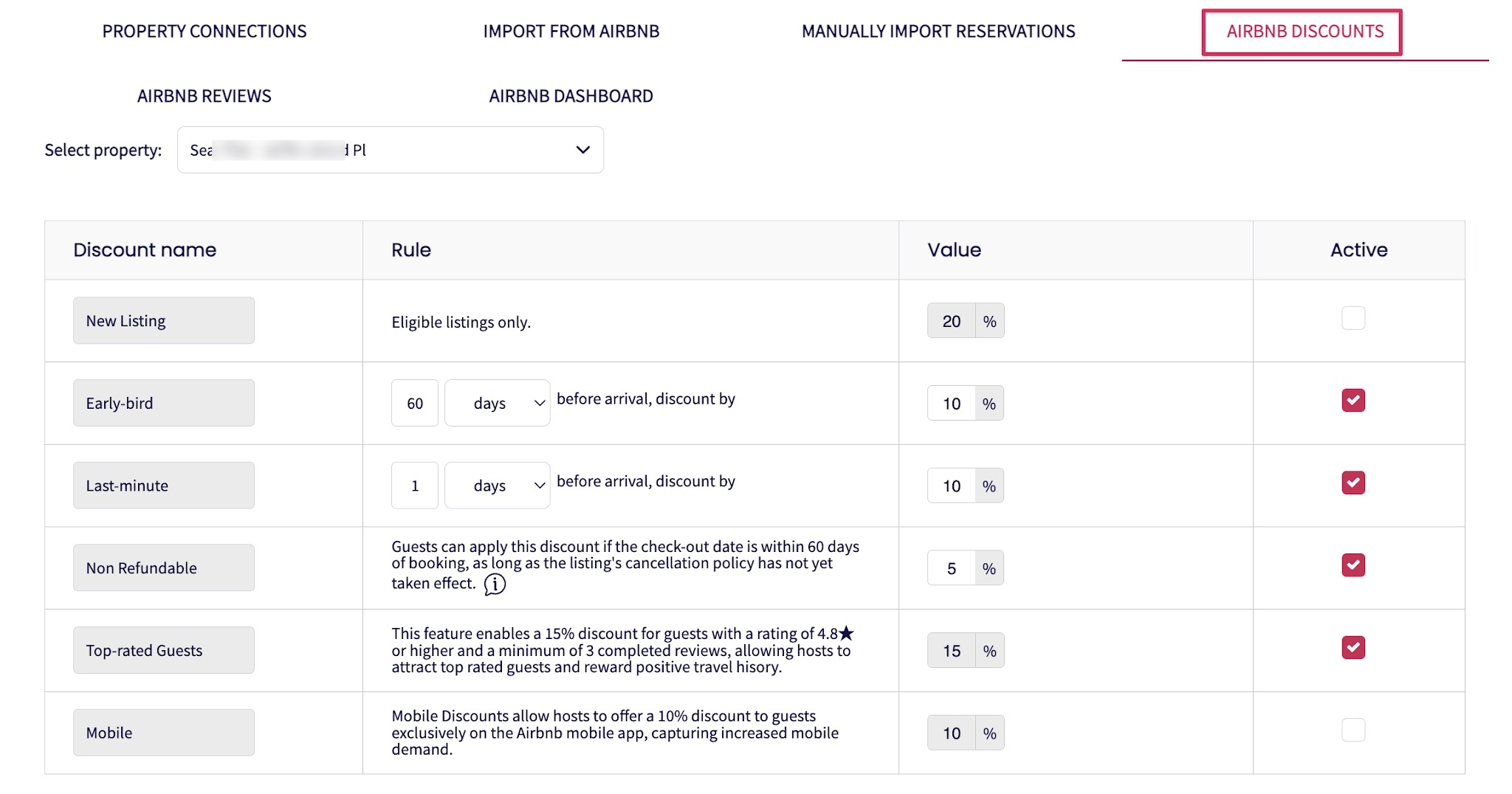The height and width of the screenshot is (794, 1512).
Task: Go to Manually Import Reservations tab
Action: [938, 31]
